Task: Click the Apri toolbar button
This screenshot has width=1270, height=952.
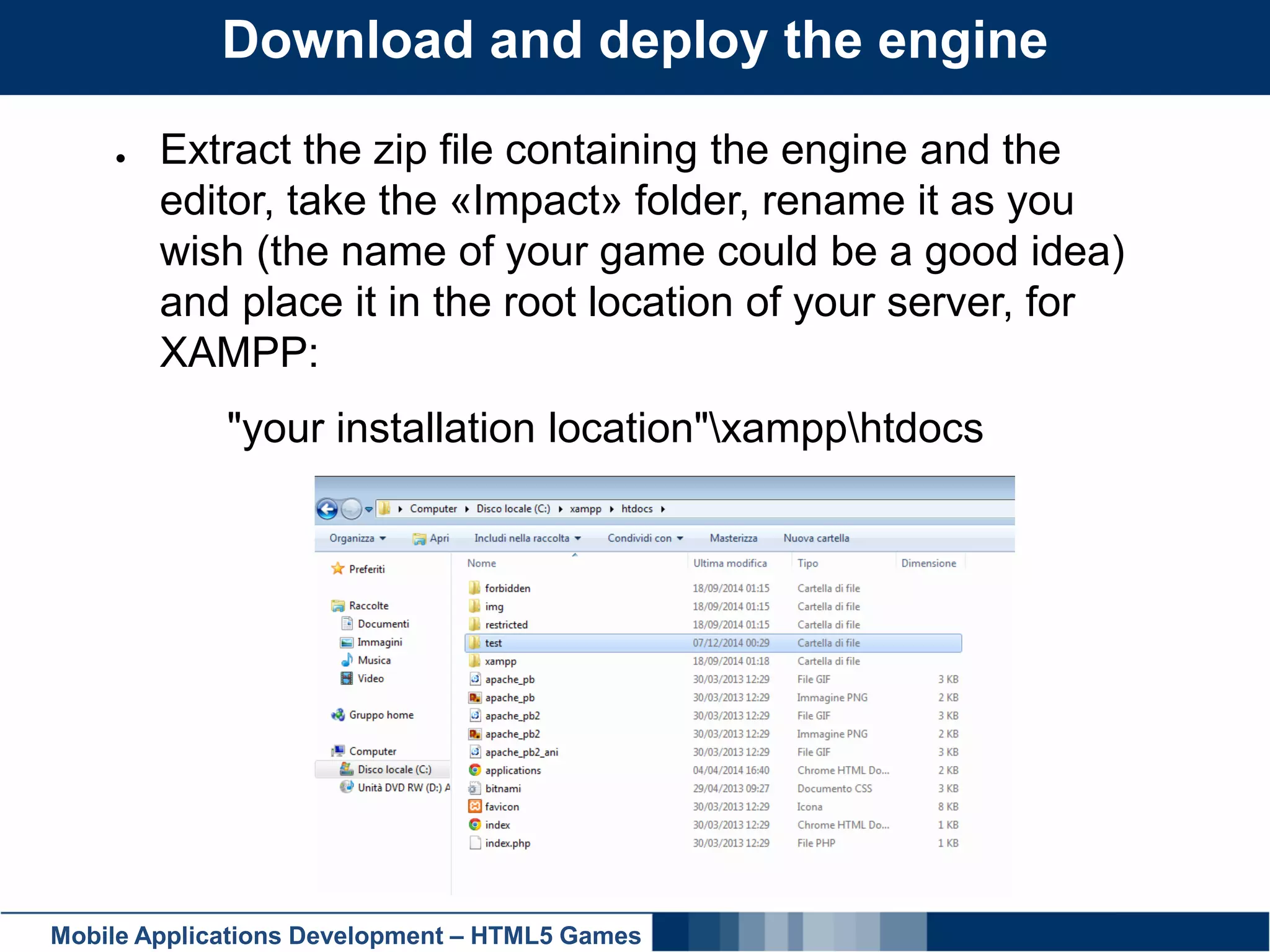Action: tap(431, 538)
